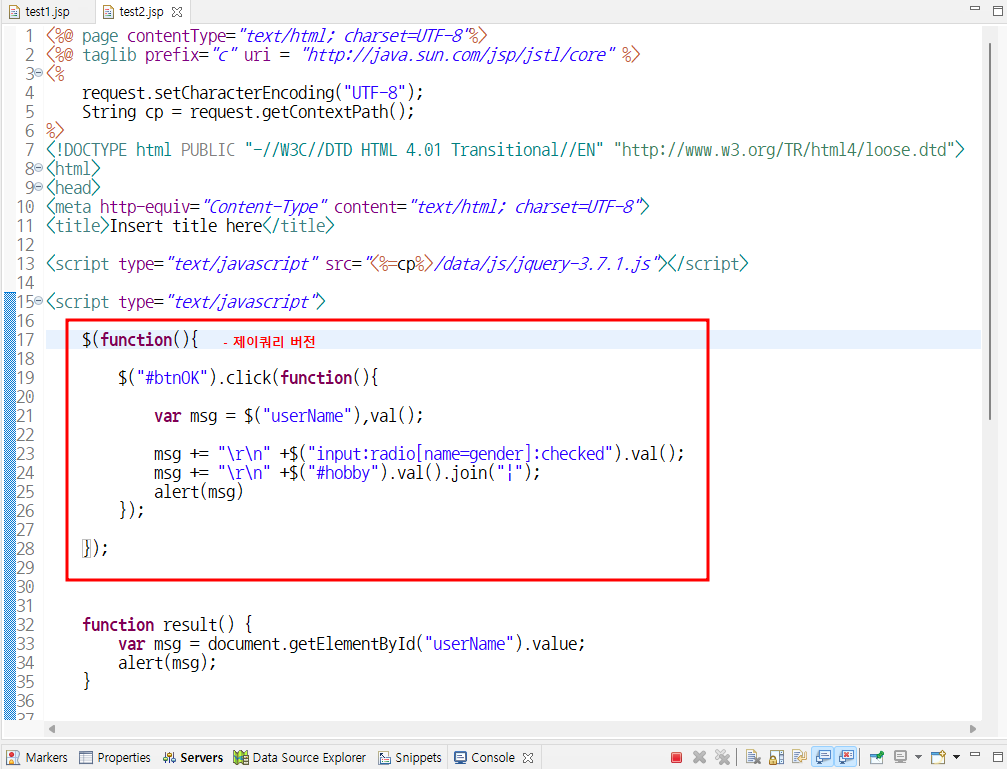1007x769 pixels.
Task: Open the Markers tab
Action: [37, 757]
